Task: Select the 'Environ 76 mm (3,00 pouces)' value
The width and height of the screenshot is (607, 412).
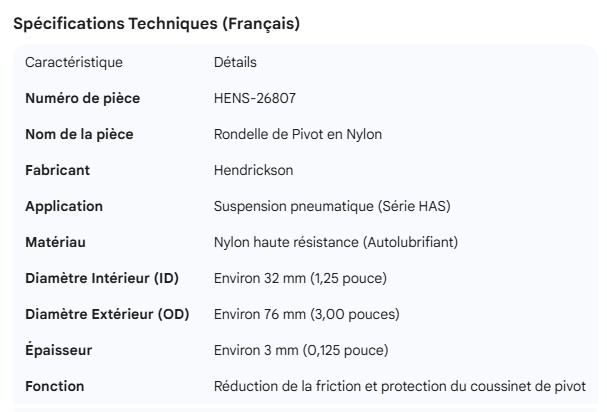Action: [x=306, y=314]
